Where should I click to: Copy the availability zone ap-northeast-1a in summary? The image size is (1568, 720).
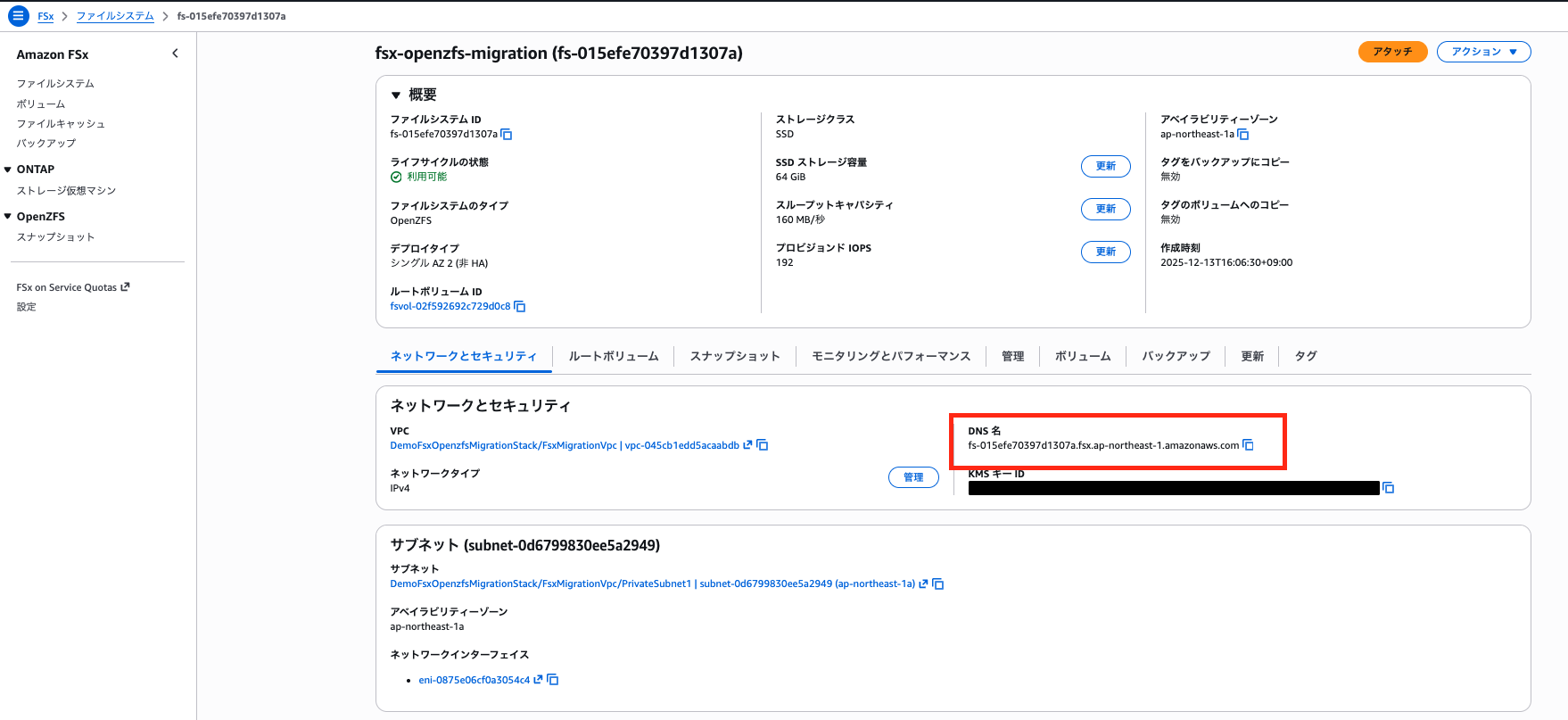point(1243,135)
